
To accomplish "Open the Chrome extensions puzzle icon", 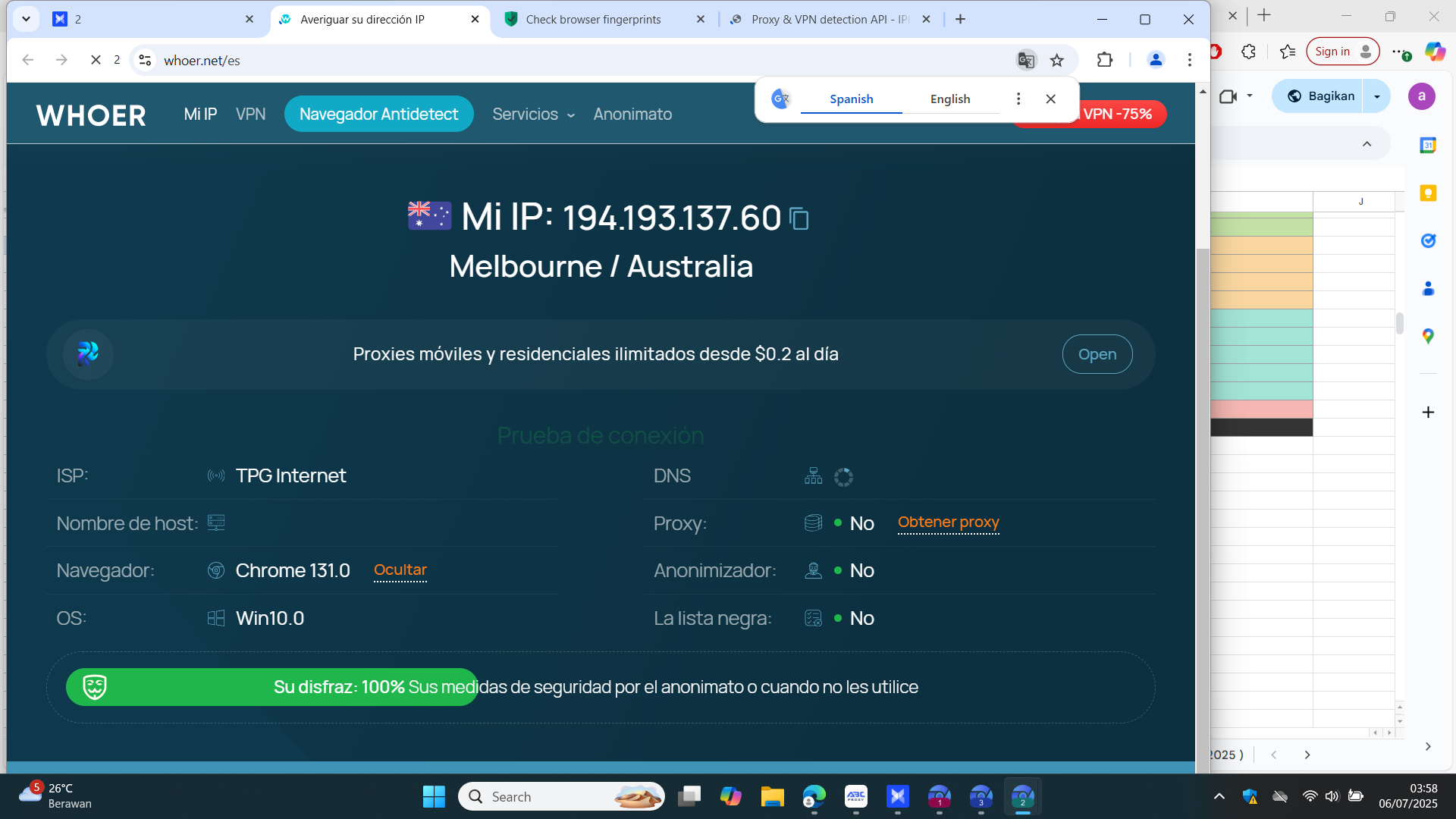I will [x=1105, y=60].
